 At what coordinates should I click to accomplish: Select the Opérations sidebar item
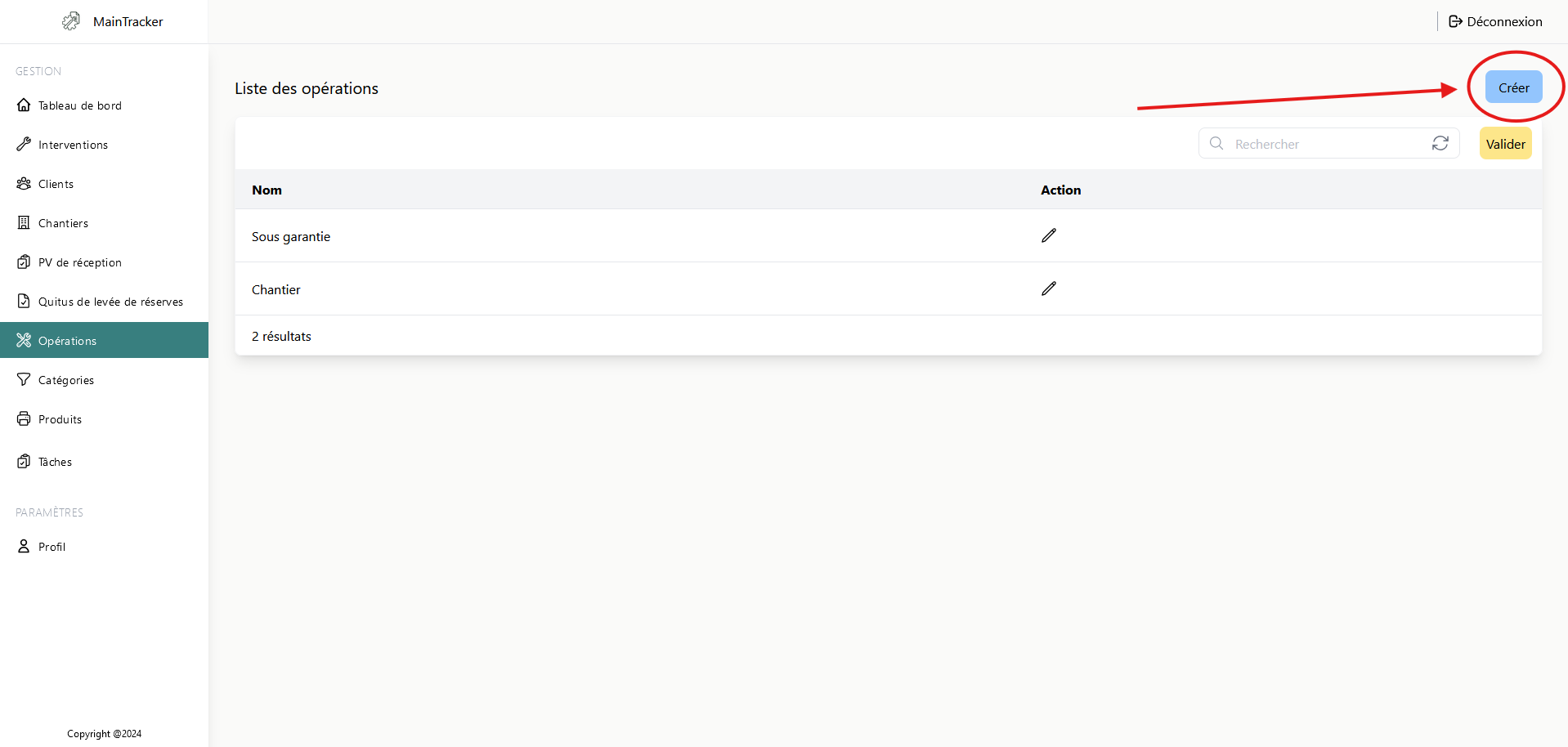(x=68, y=341)
